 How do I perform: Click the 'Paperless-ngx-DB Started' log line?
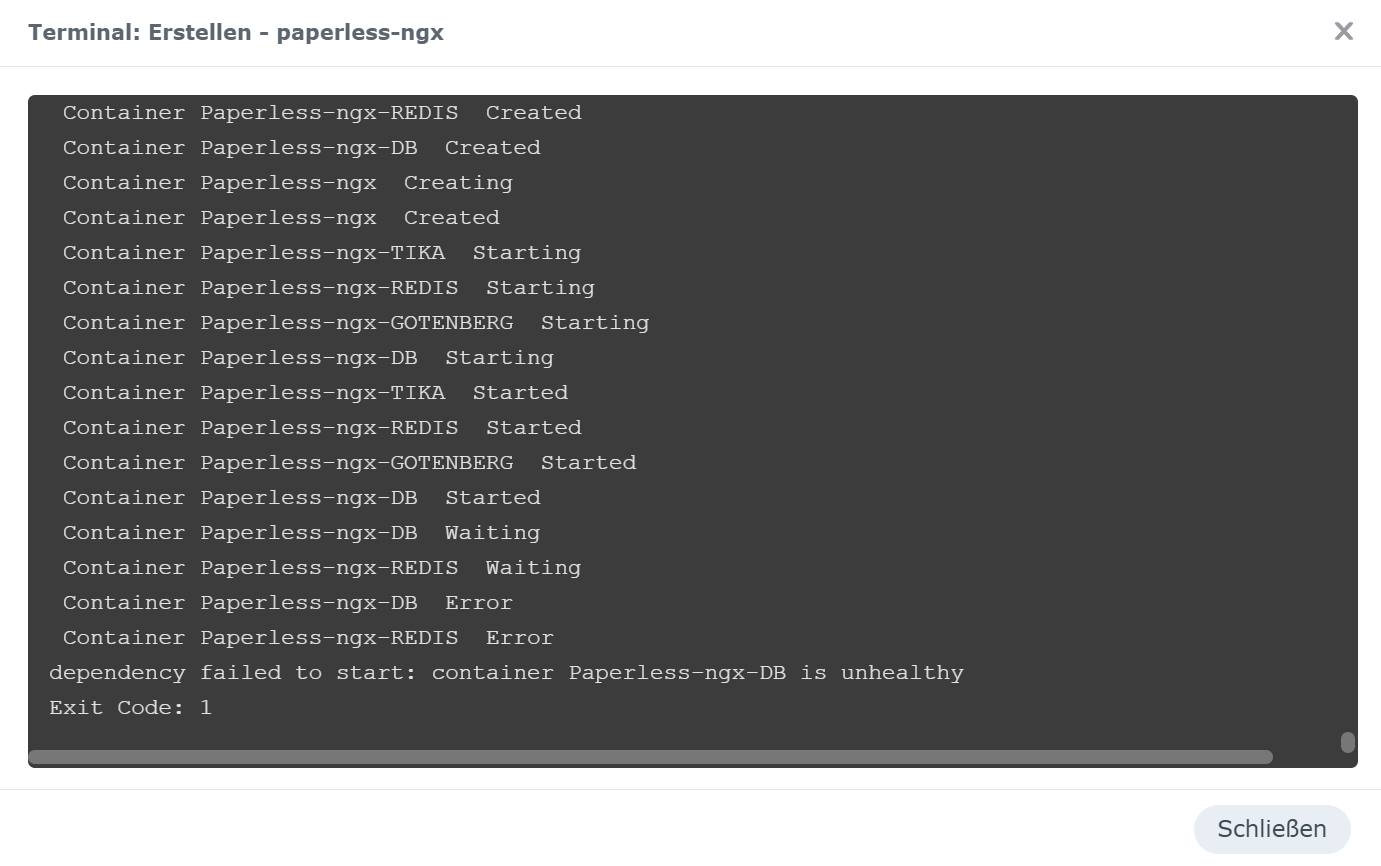click(301, 498)
